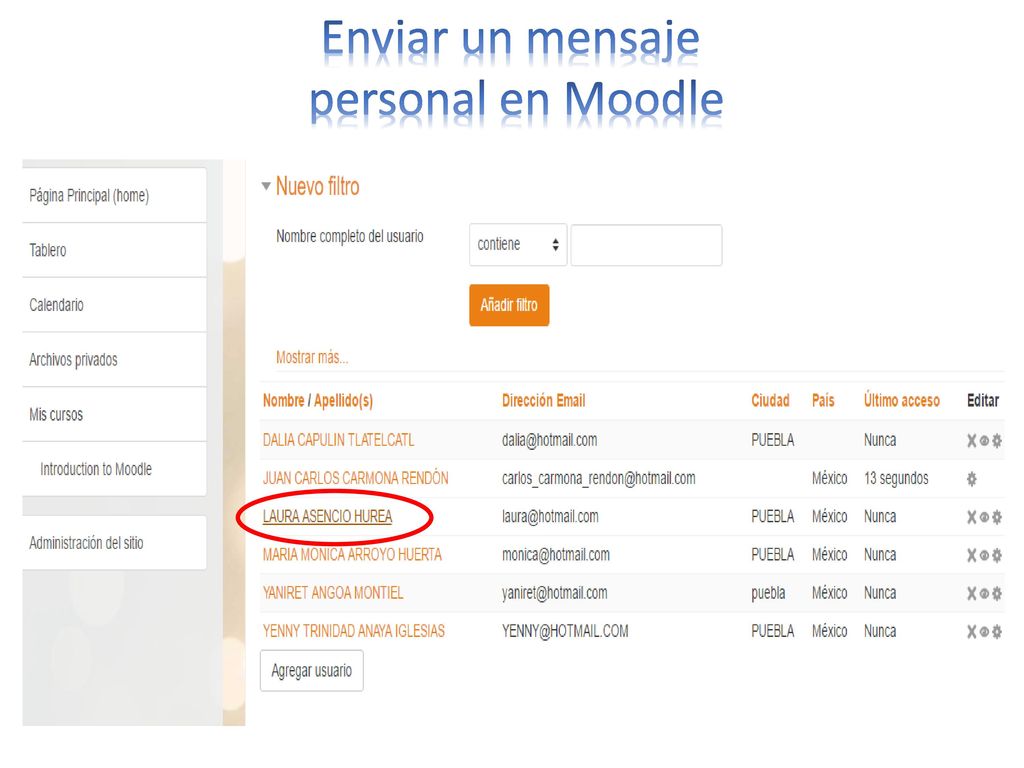1024x768 pixels.
Task: Suspend LAURA ASENCIO HUREA with eye icon
Action: pyautogui.click(x=984, y=518)
